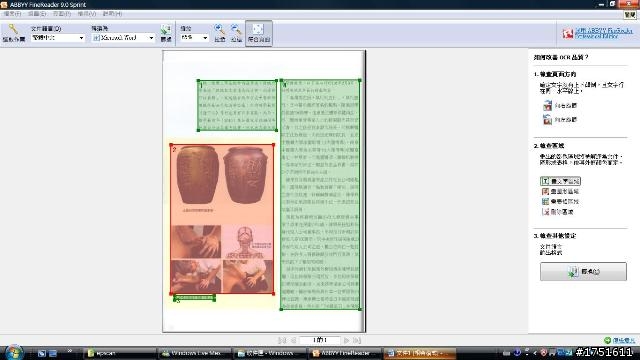The image size is (640, 360).
Task: Select the draw picture area tool
Action: pos(560,191)
